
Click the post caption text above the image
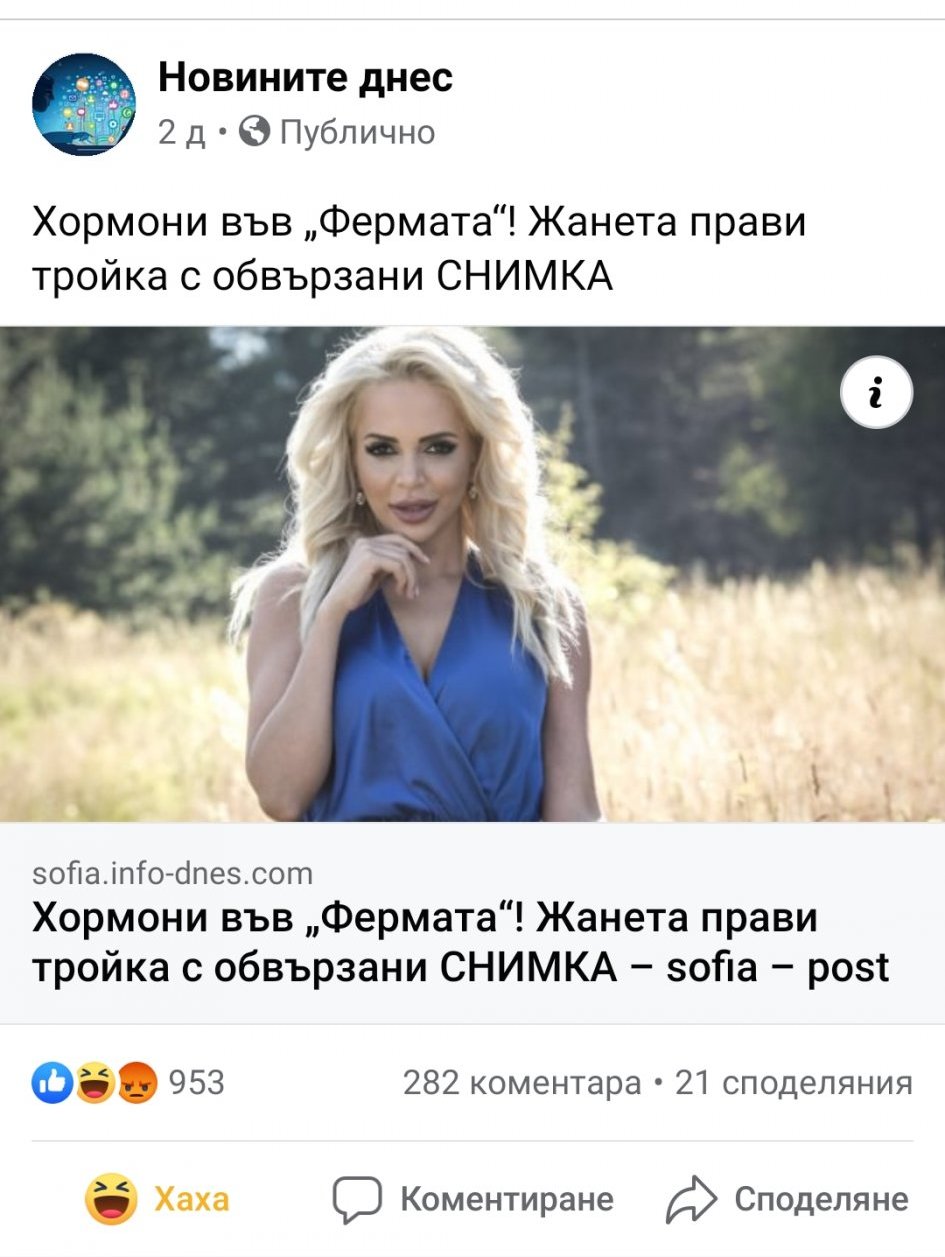(x=420, y=249)
